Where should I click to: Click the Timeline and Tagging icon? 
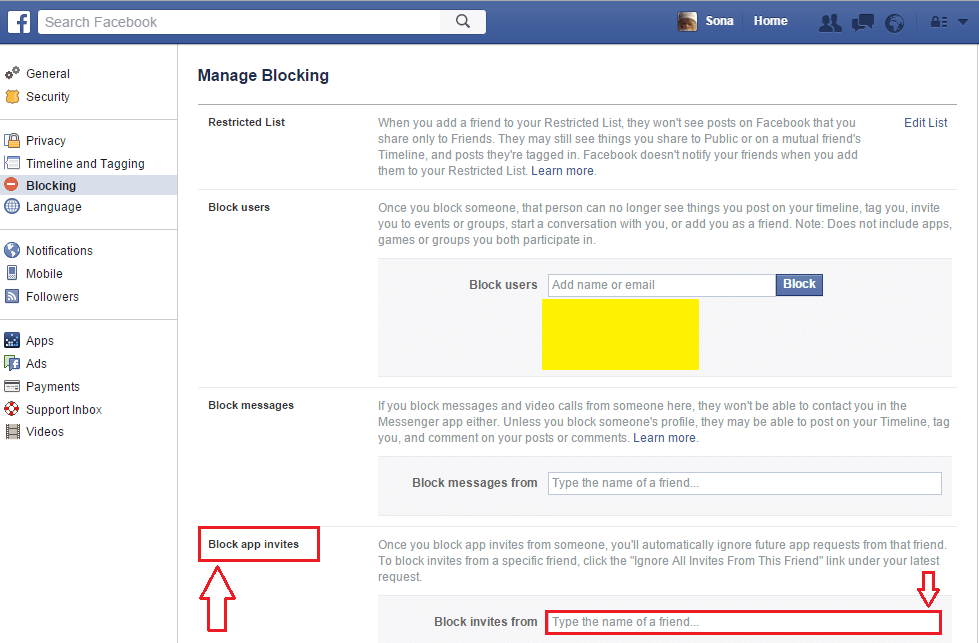(12, 163)
